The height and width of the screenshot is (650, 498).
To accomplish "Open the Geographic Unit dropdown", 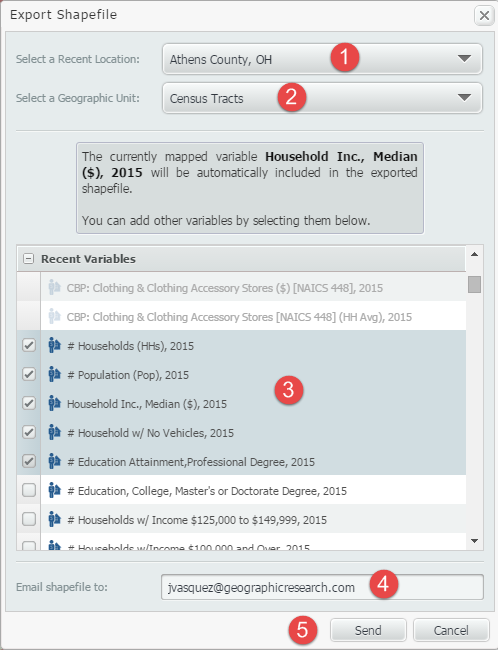I will 322,98.
